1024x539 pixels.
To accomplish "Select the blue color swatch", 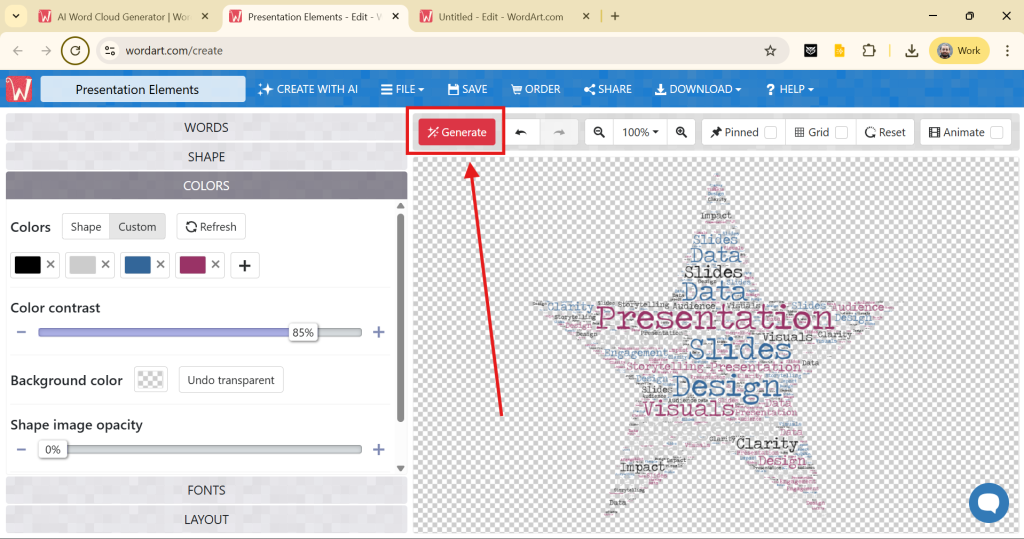I will click(137, 265).
